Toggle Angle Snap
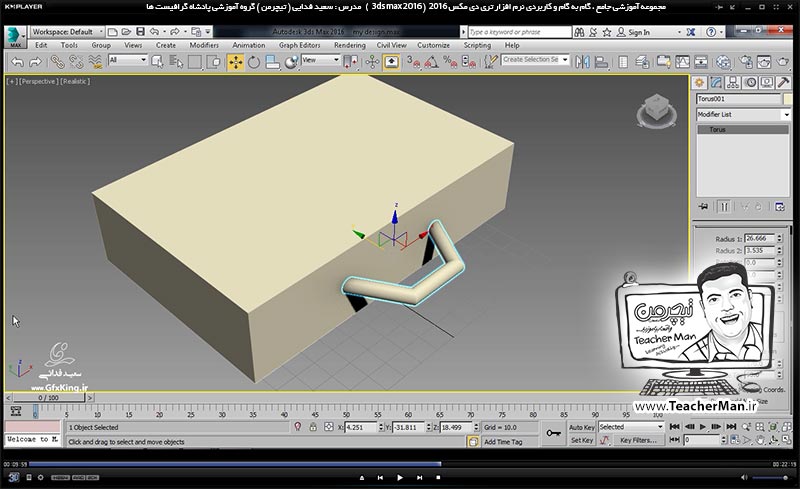Viewport: 800px width, 489px height. (431, 62)
